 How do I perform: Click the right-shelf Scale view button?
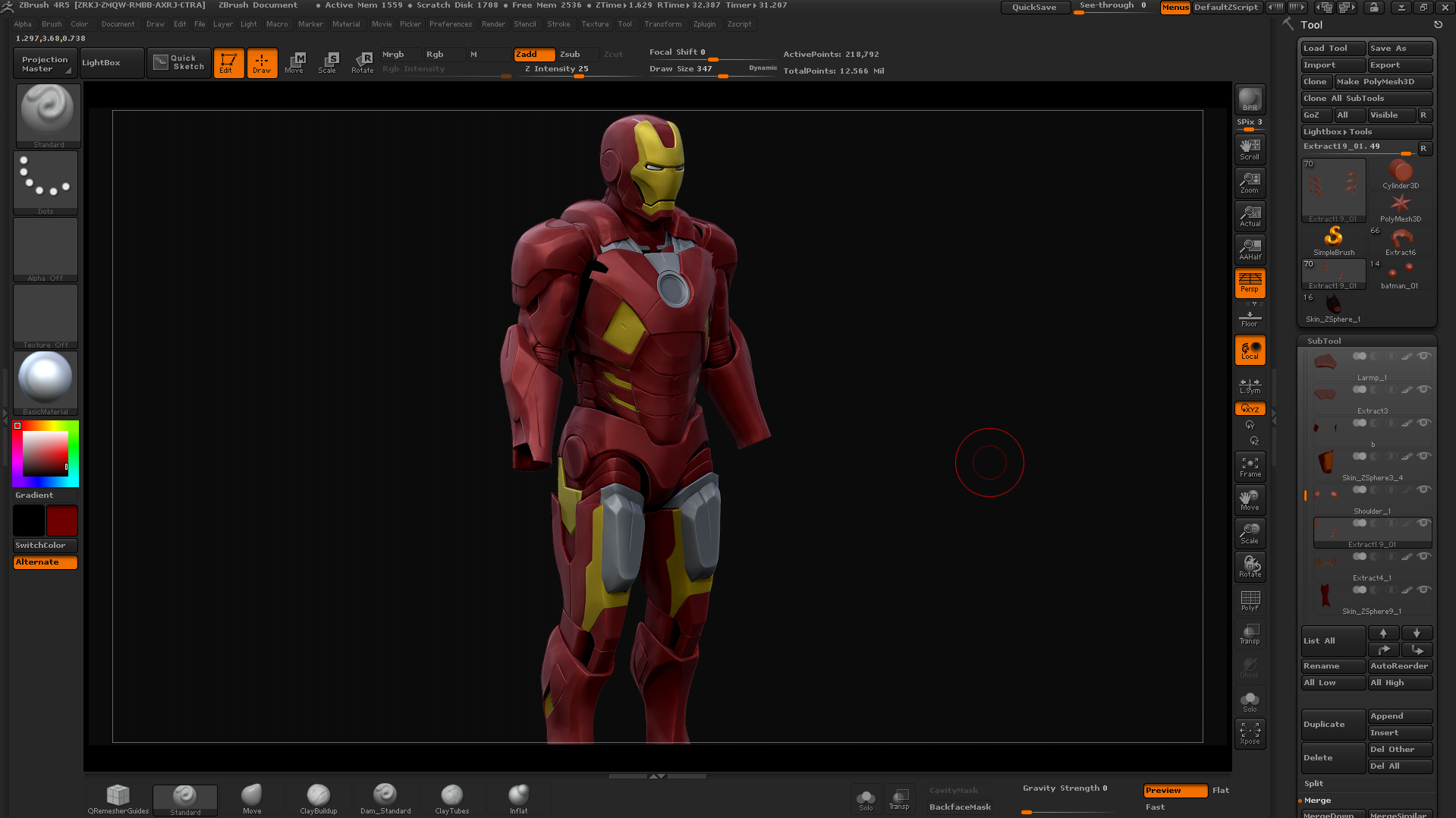pyautogui.click(x=1250, y=533)
